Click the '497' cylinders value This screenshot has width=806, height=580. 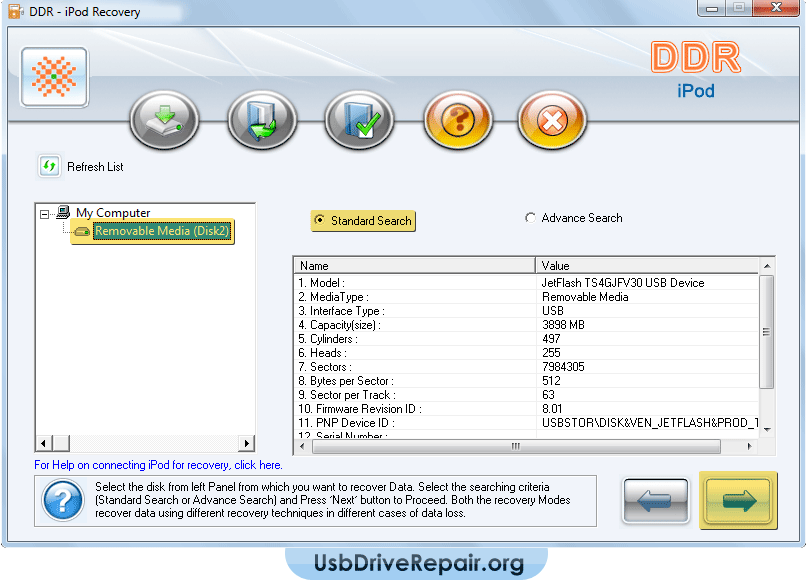coord(551,339)
